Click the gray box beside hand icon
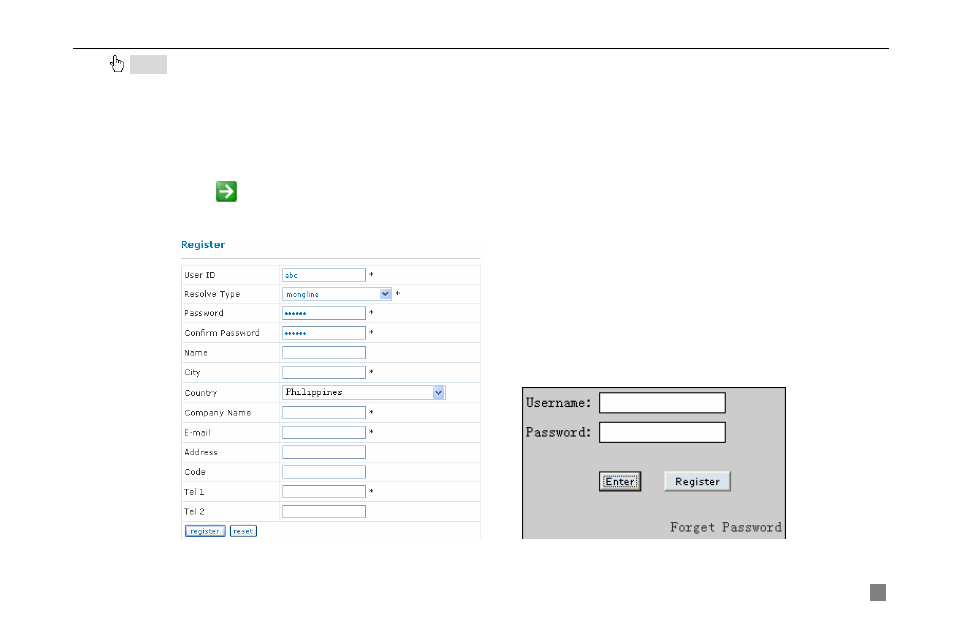The width and height of the screenshot is (954, 637). [148, 64]
